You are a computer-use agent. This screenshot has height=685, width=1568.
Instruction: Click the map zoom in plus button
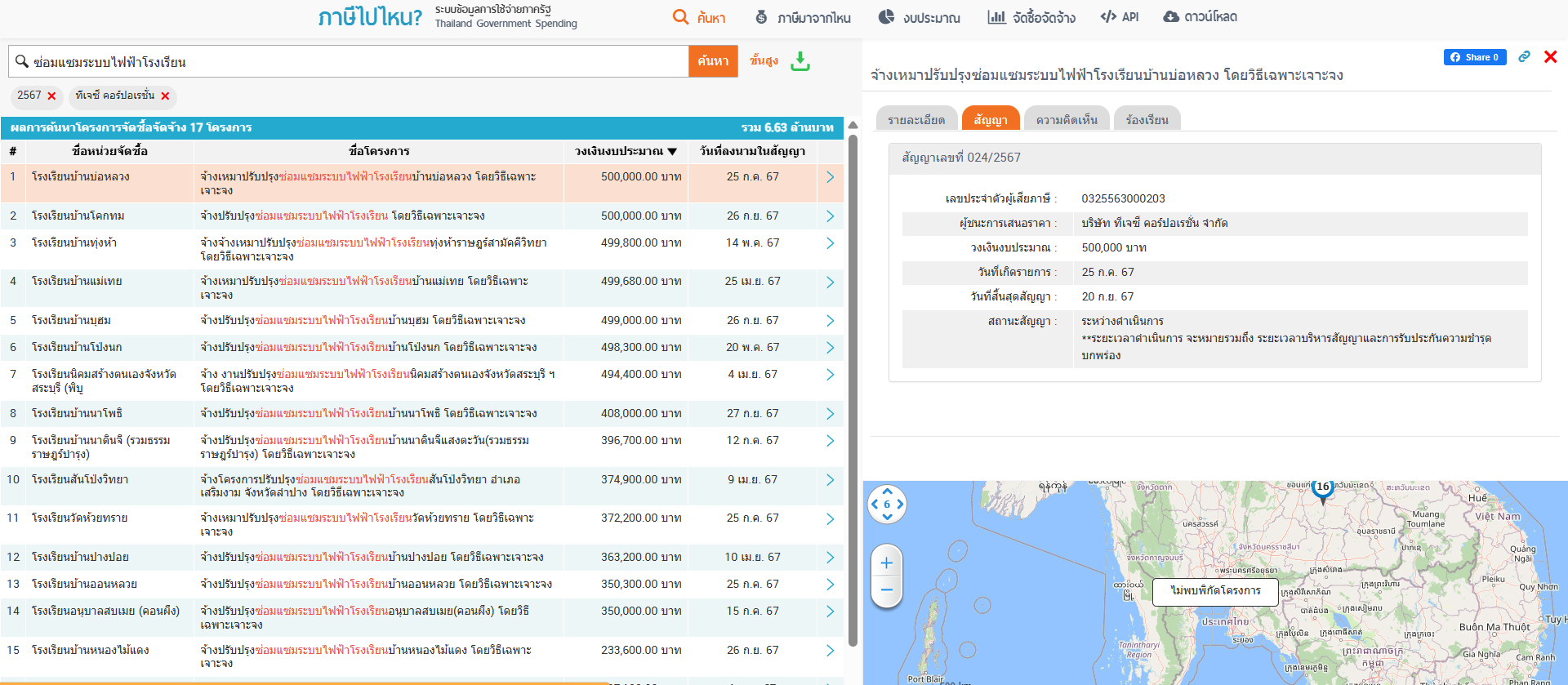[x=887, y=563]
